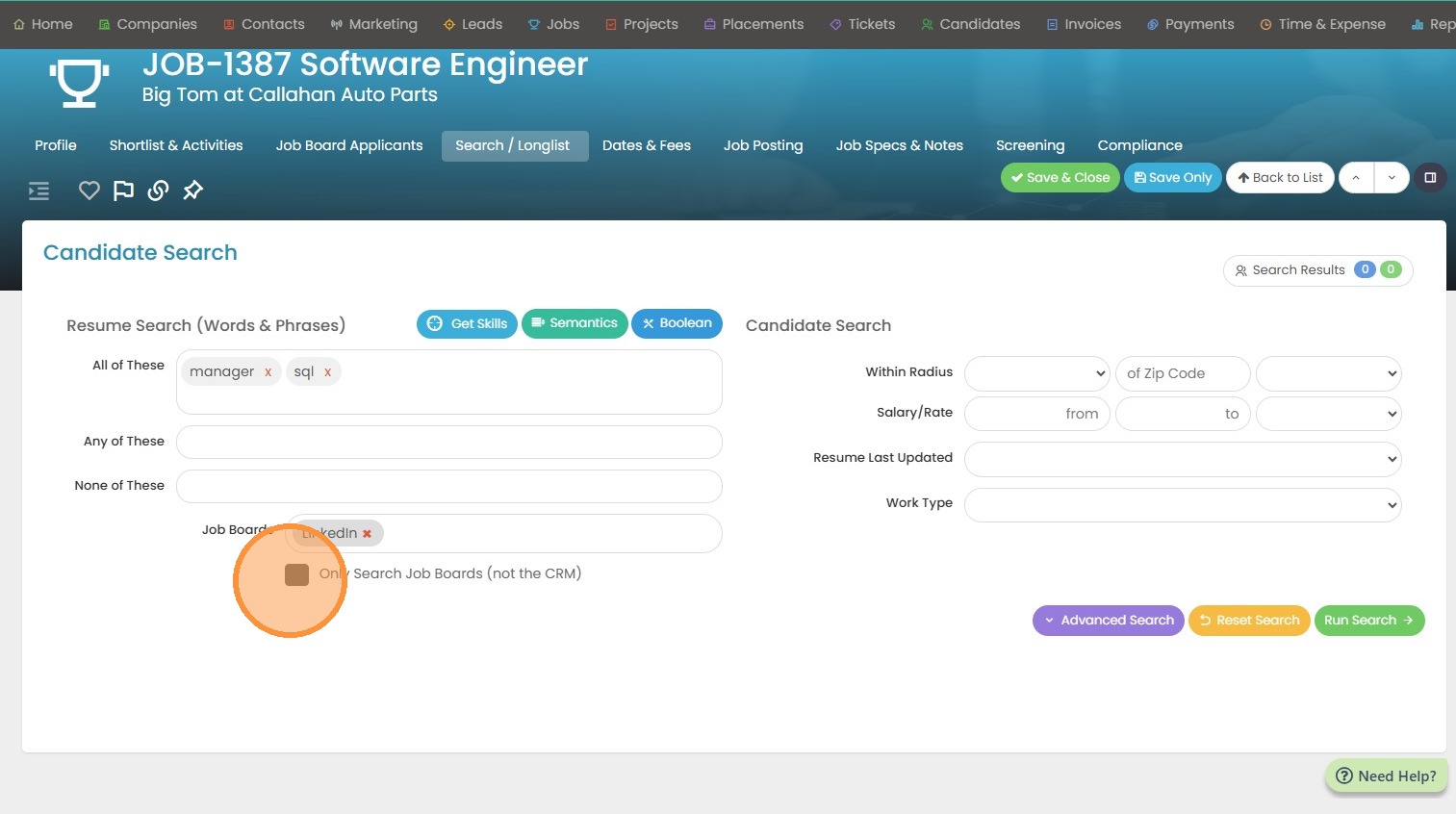Go to Home in top navigation
The width and height of the screenshot is (1456, 814).
tap(43, 24)
